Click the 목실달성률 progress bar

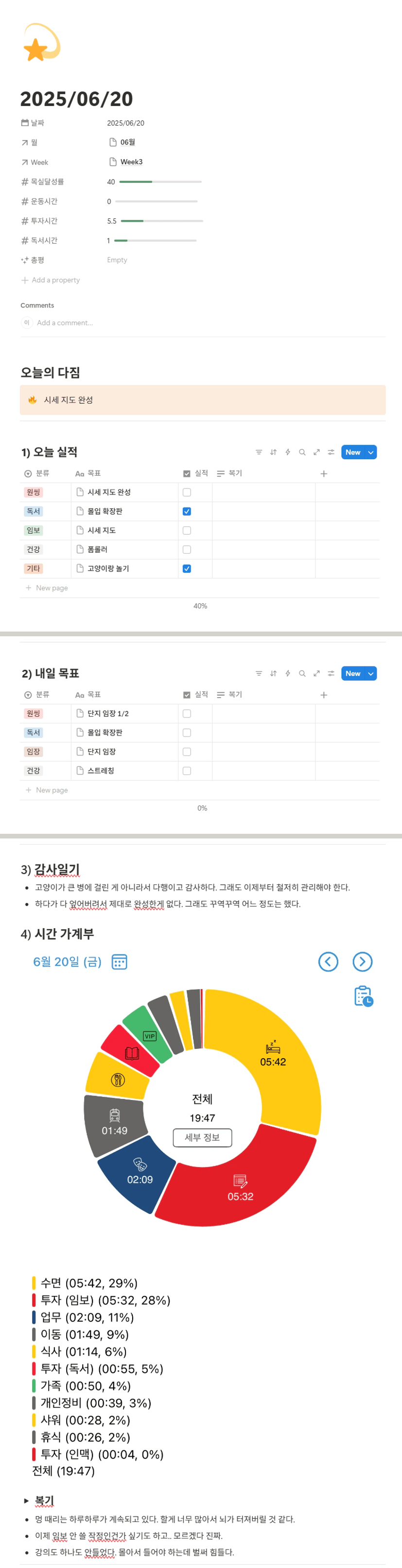pyautogui.click(x=160, y=182)
